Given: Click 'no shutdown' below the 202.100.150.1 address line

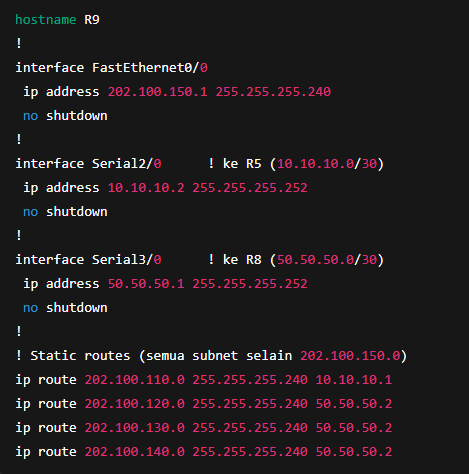Looking at the screenshot, I should pyautogui.click(x=65, y=116).
